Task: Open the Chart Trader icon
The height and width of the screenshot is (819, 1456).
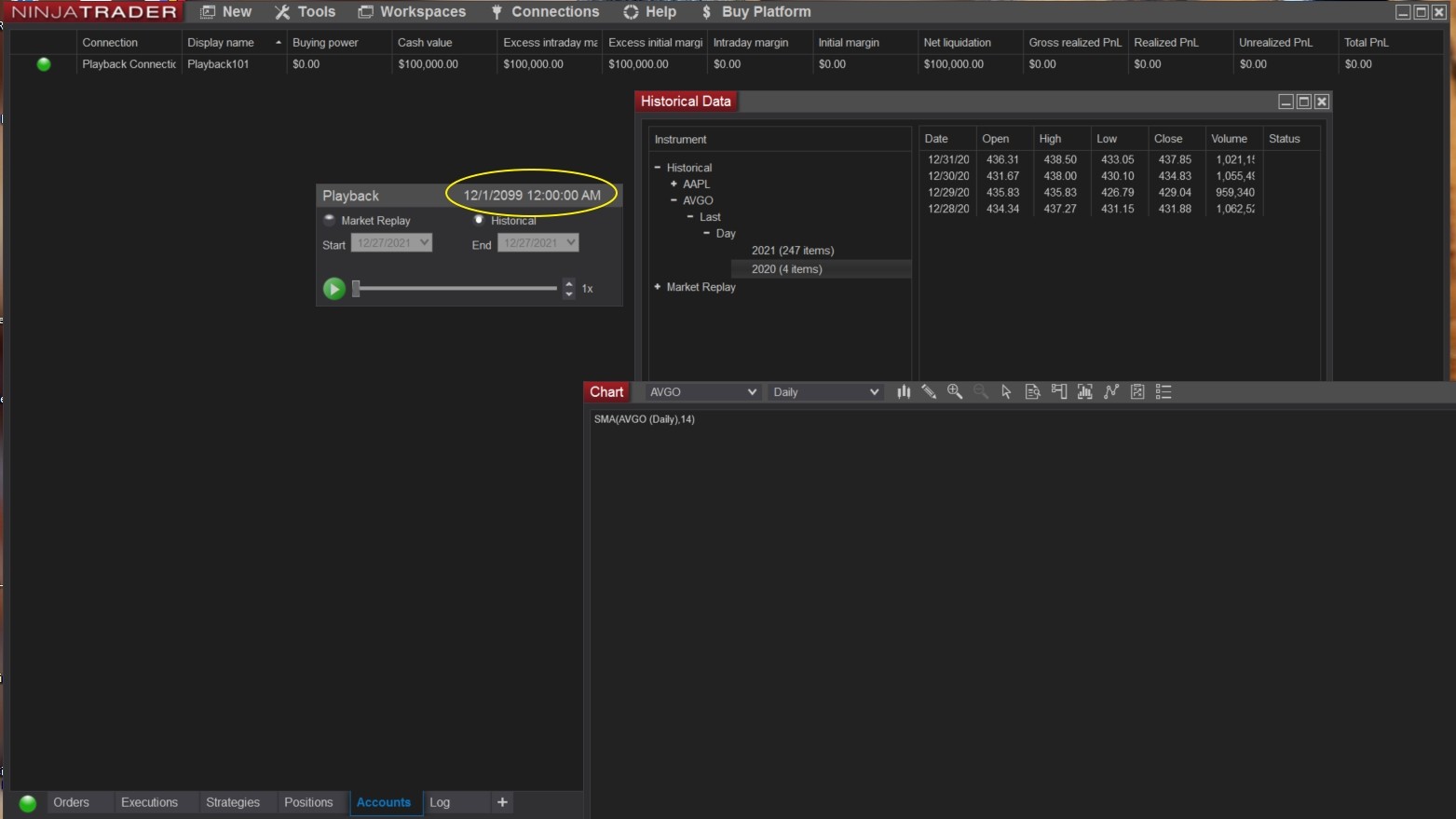Action: [1058, 392]
